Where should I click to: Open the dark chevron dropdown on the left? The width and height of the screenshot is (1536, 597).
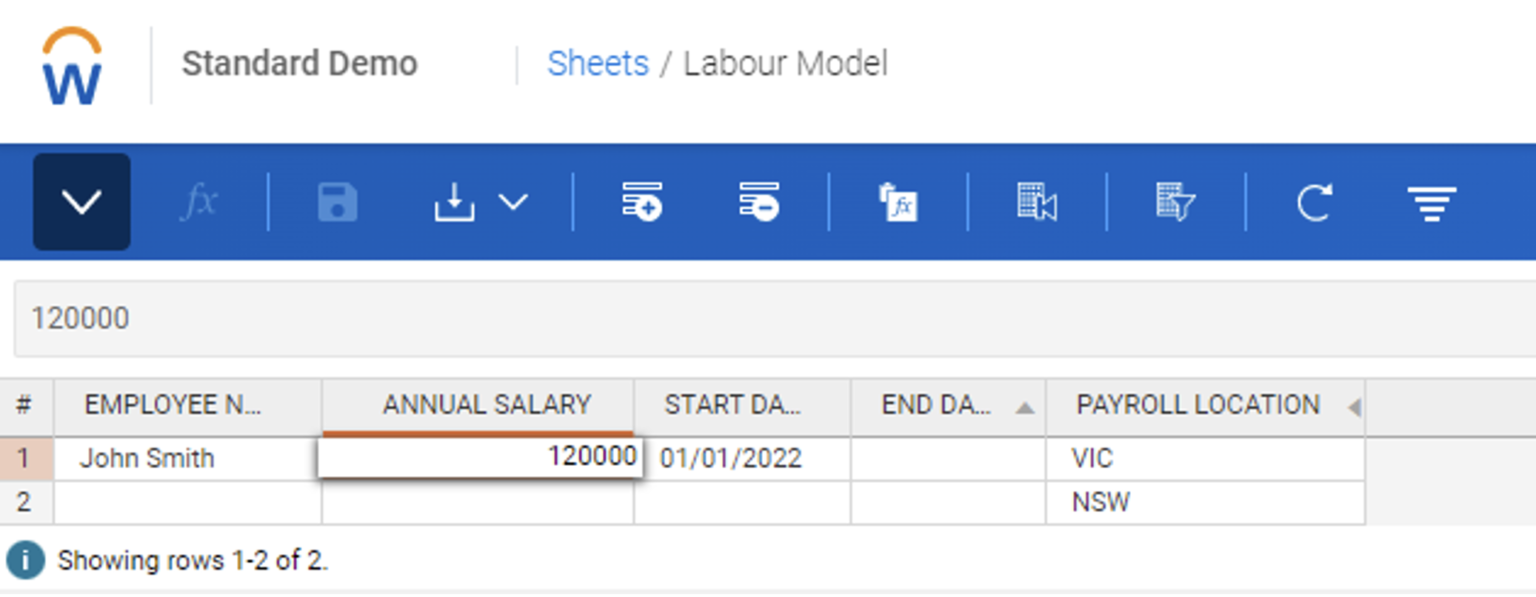coord(81,200)
